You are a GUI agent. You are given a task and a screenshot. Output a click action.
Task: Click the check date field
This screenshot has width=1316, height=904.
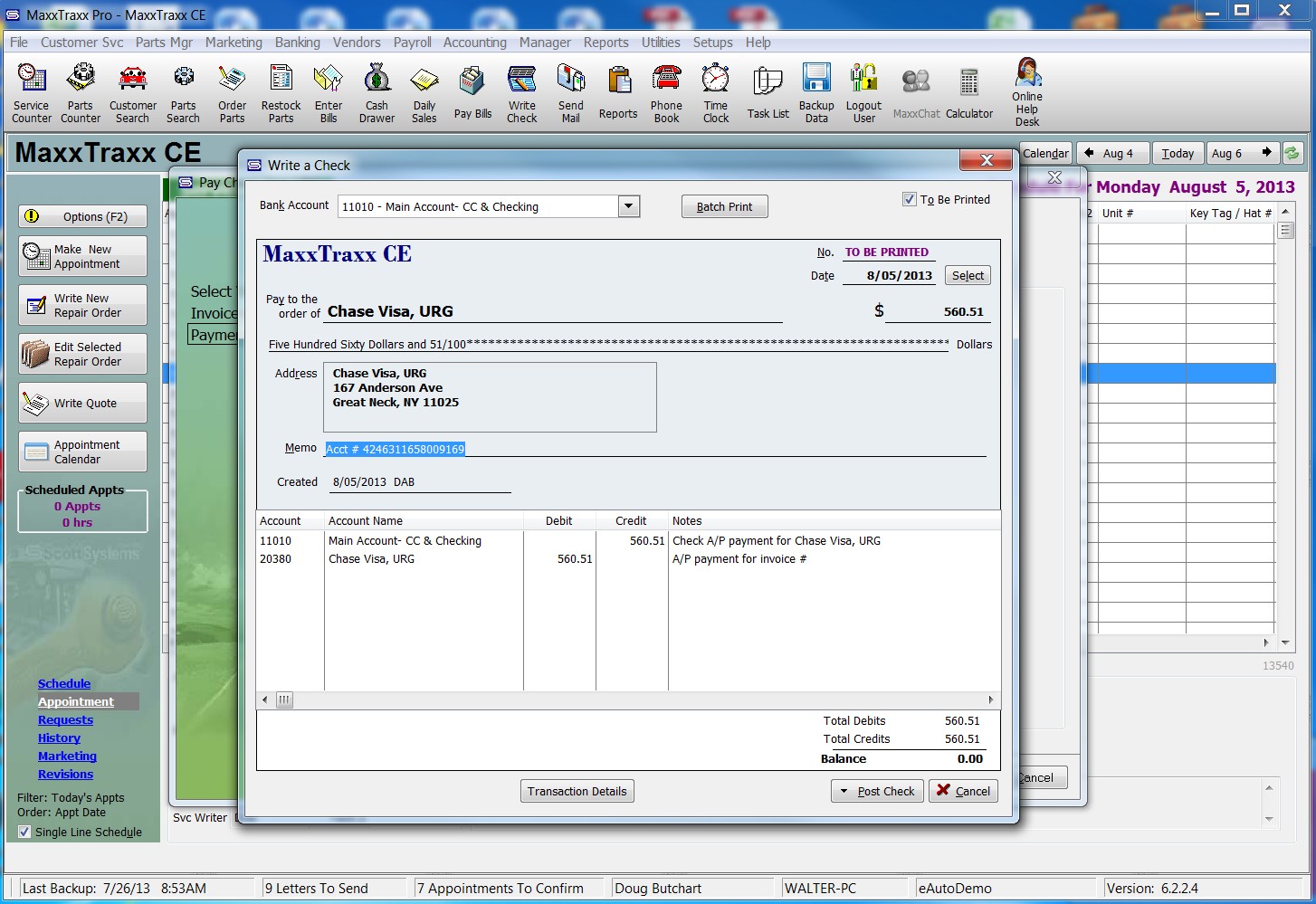coord(889,275)
